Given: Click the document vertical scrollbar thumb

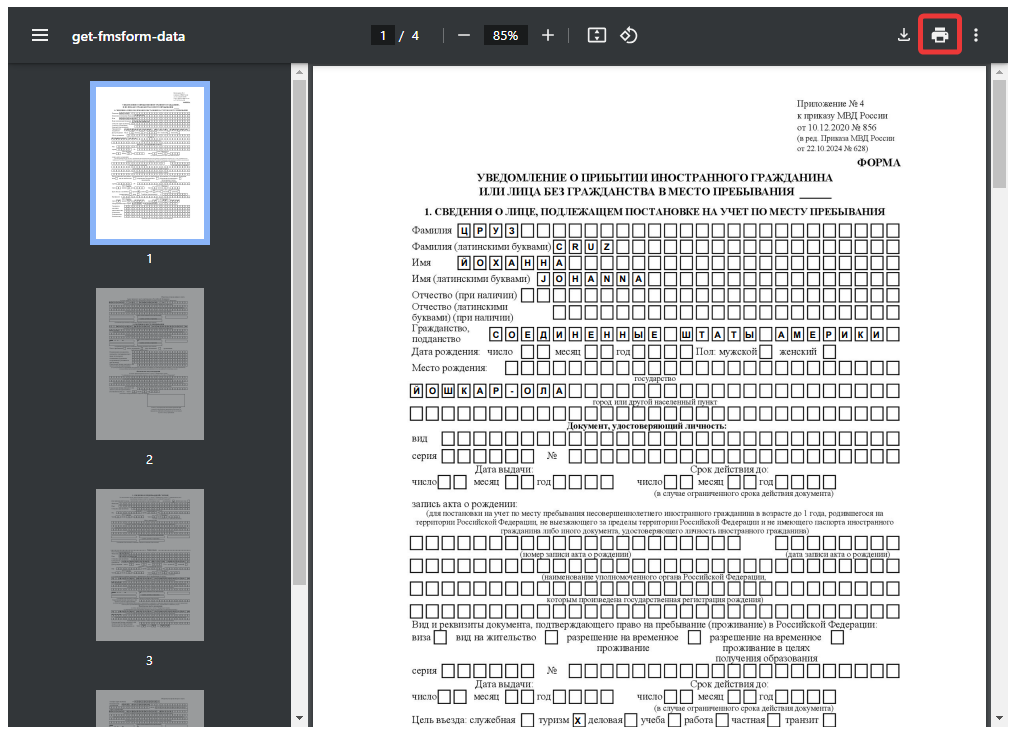Looking at the screenshot, I should tap(999, 134).
